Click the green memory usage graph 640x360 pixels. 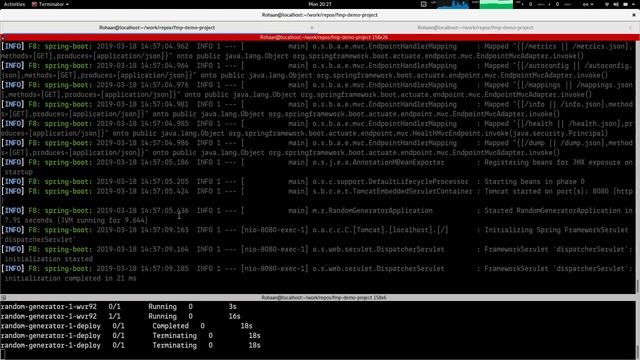[x=496, y=4]
